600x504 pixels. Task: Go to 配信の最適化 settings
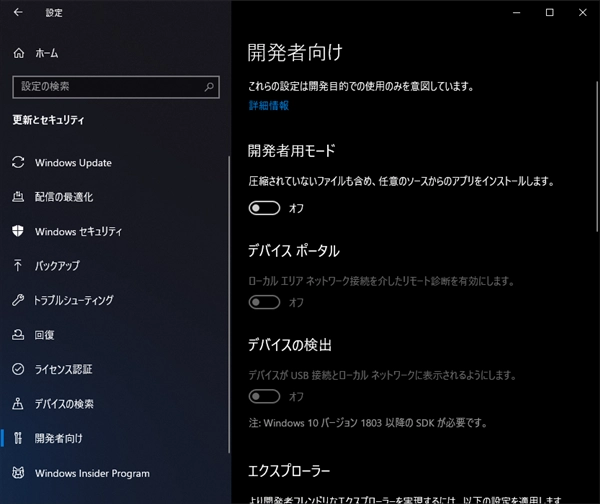114,197
